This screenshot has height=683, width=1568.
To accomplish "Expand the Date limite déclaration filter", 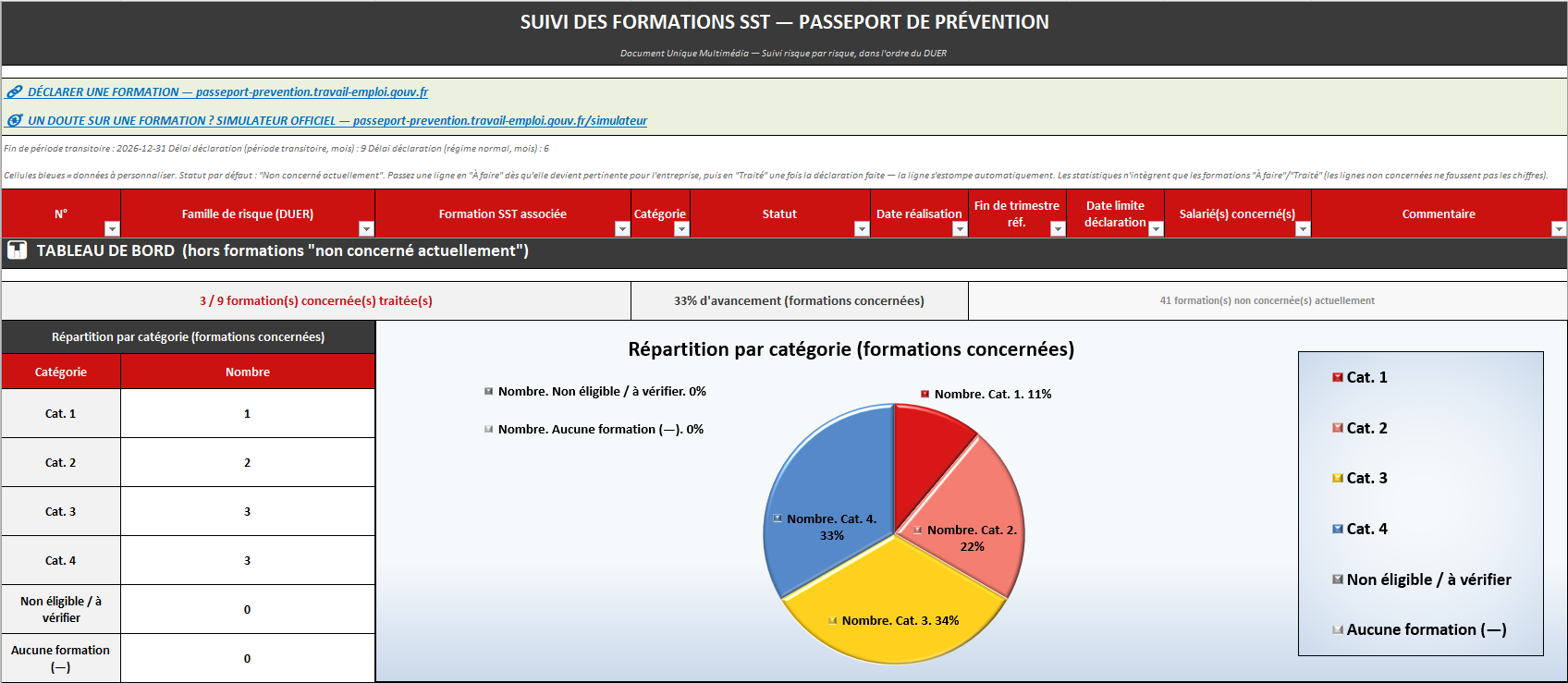I will (1156, 229).
